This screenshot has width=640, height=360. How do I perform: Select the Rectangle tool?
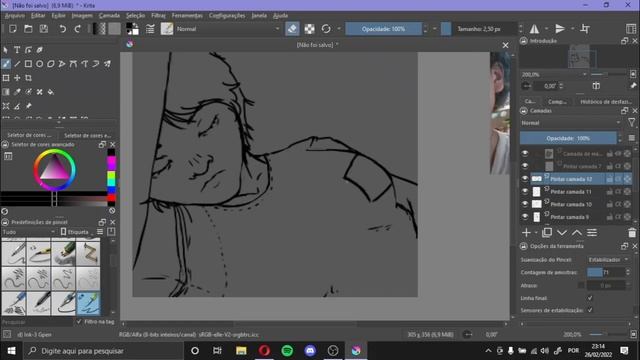28,64
